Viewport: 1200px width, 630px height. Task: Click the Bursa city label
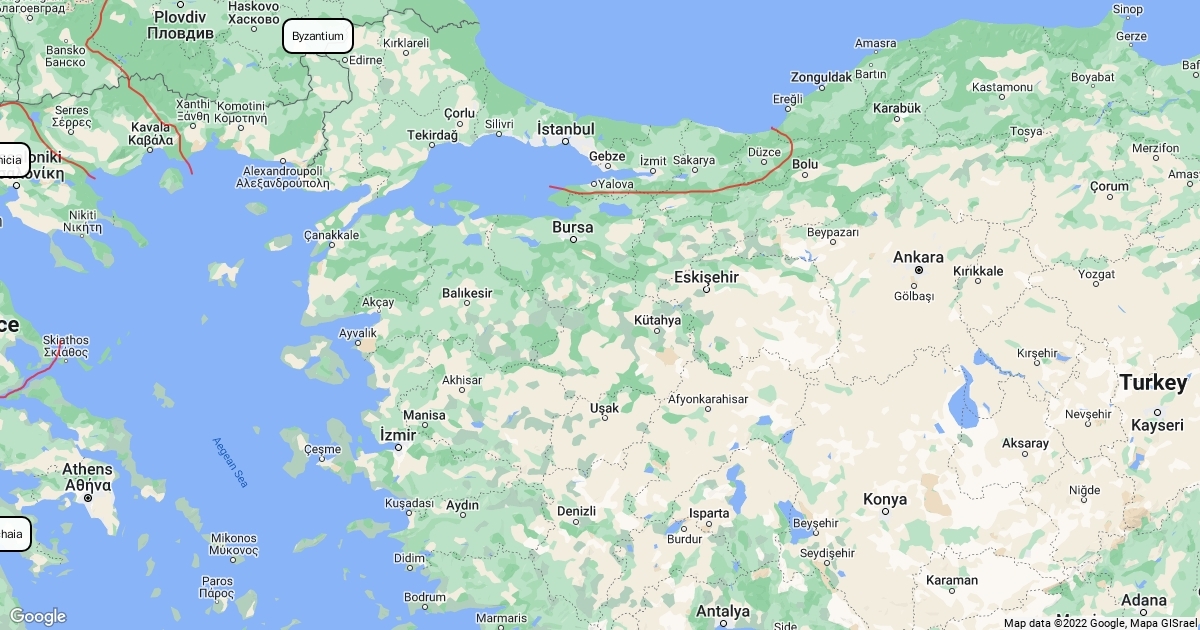pos(573,228)
